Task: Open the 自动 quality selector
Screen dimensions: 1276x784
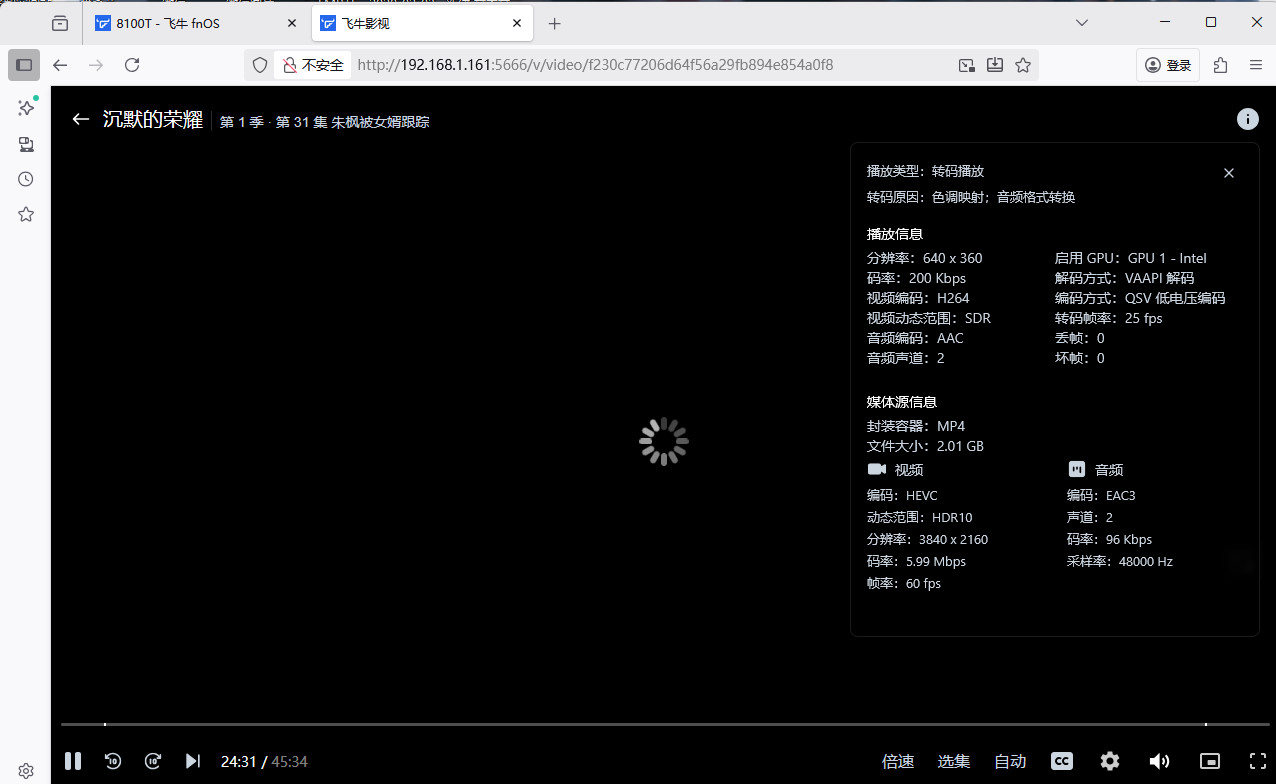Action: click(1009, 761)
